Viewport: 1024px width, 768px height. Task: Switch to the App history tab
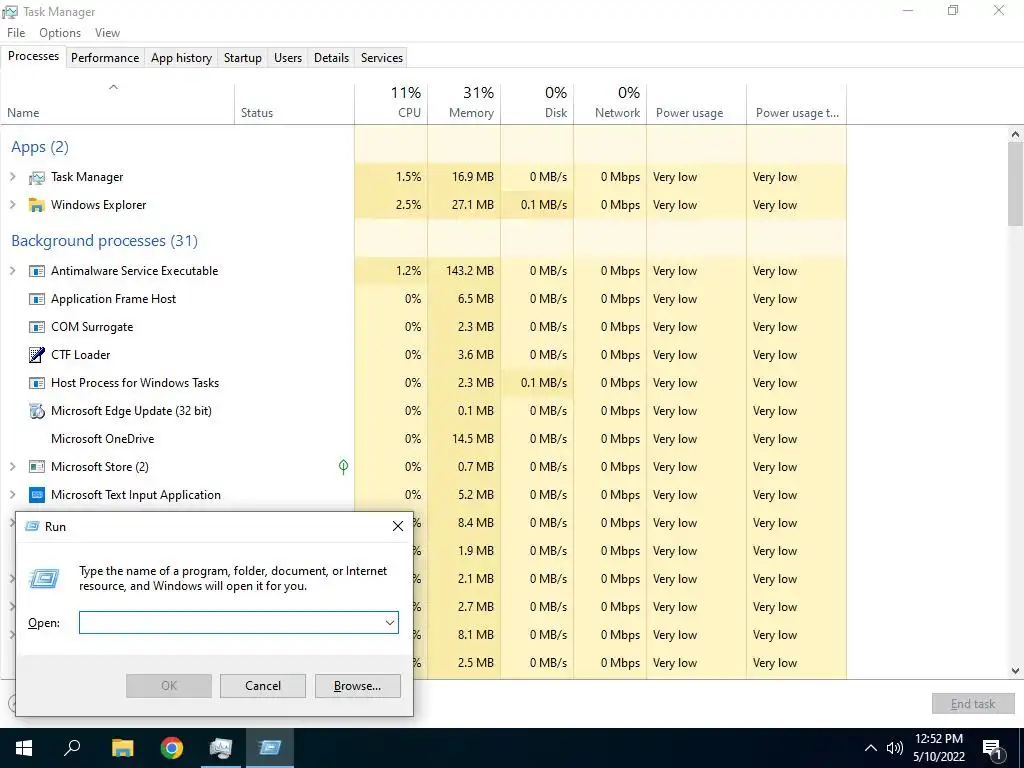182,57
